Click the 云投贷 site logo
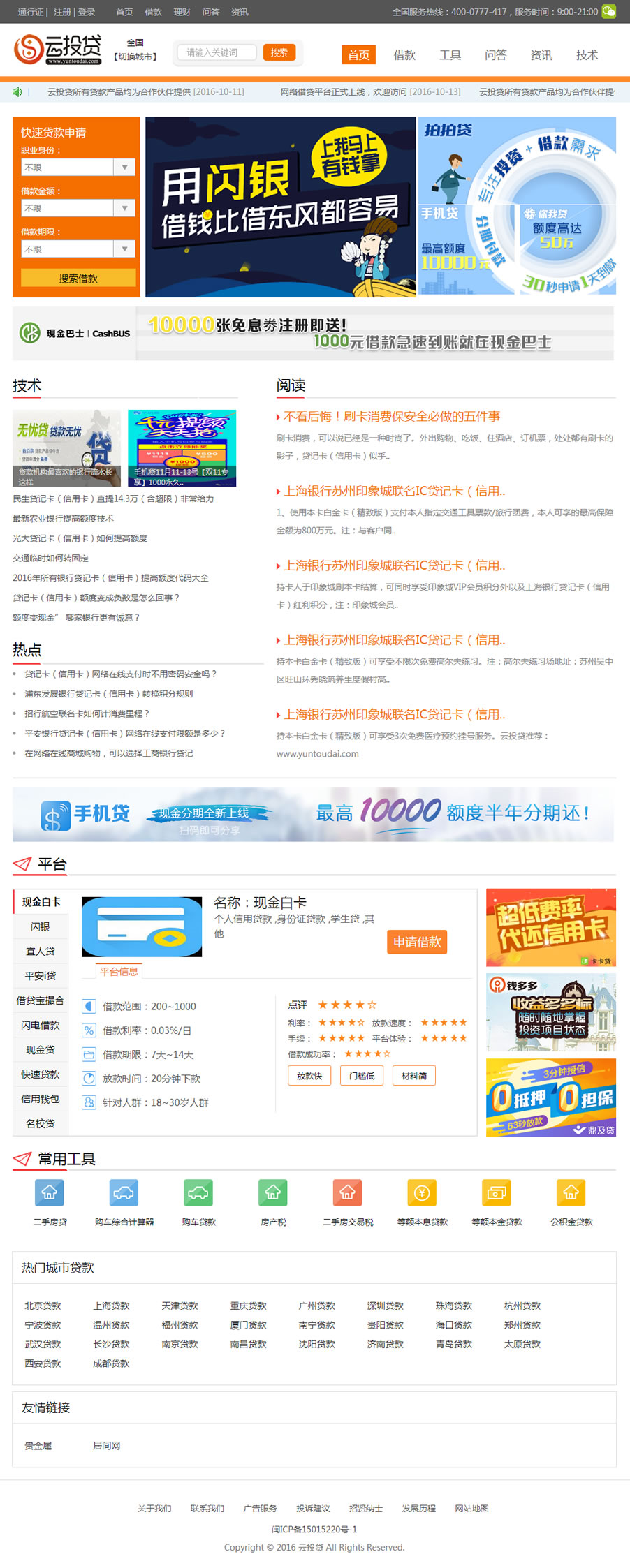630x1568 pixels. click(x=58, y=50)
